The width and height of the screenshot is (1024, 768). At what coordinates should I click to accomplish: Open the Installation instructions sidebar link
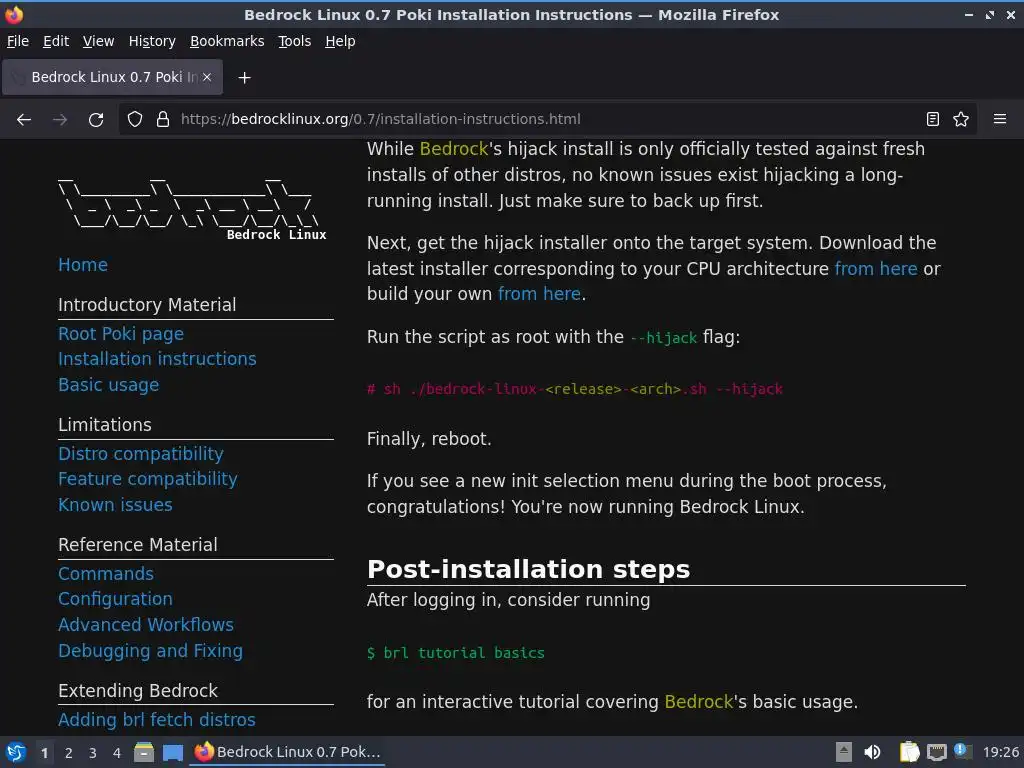[x=157, y=359]
